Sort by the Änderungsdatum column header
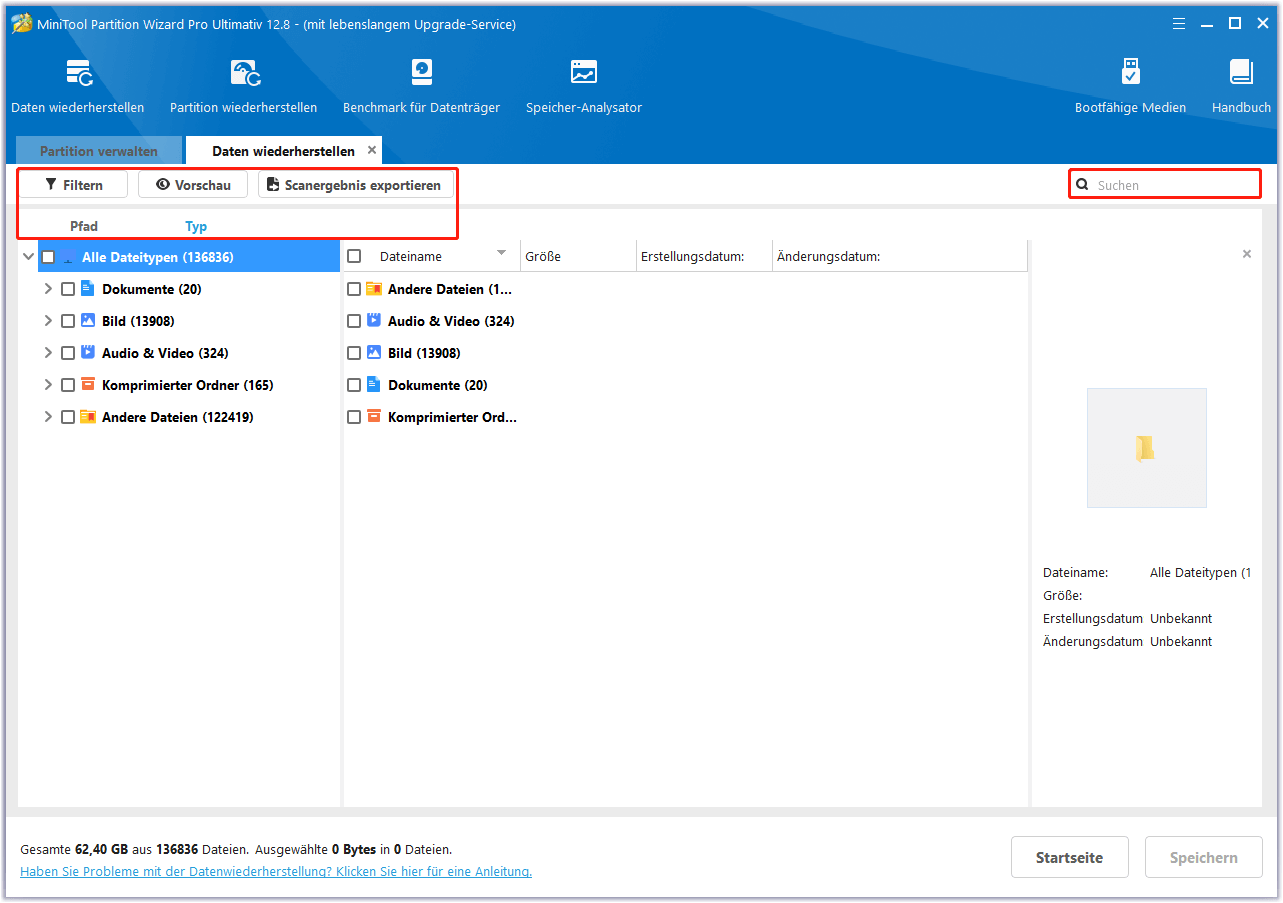Screen dimensions: 1283x903 900,256
